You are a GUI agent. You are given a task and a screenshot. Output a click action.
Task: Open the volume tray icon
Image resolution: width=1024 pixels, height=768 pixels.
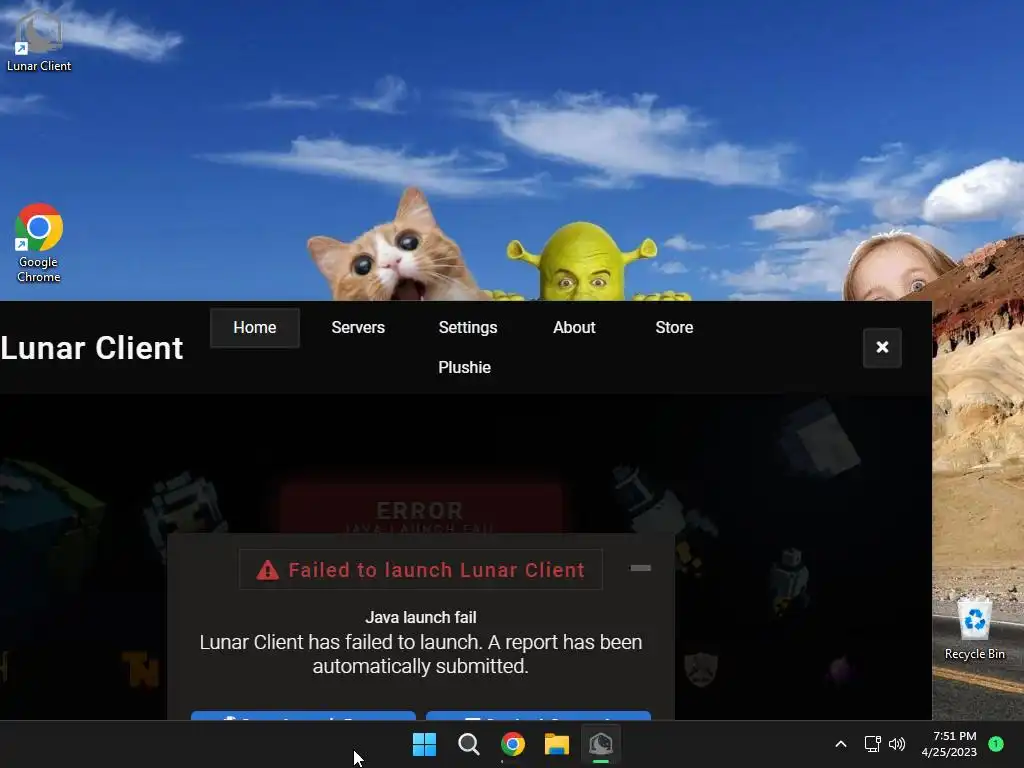897,744
